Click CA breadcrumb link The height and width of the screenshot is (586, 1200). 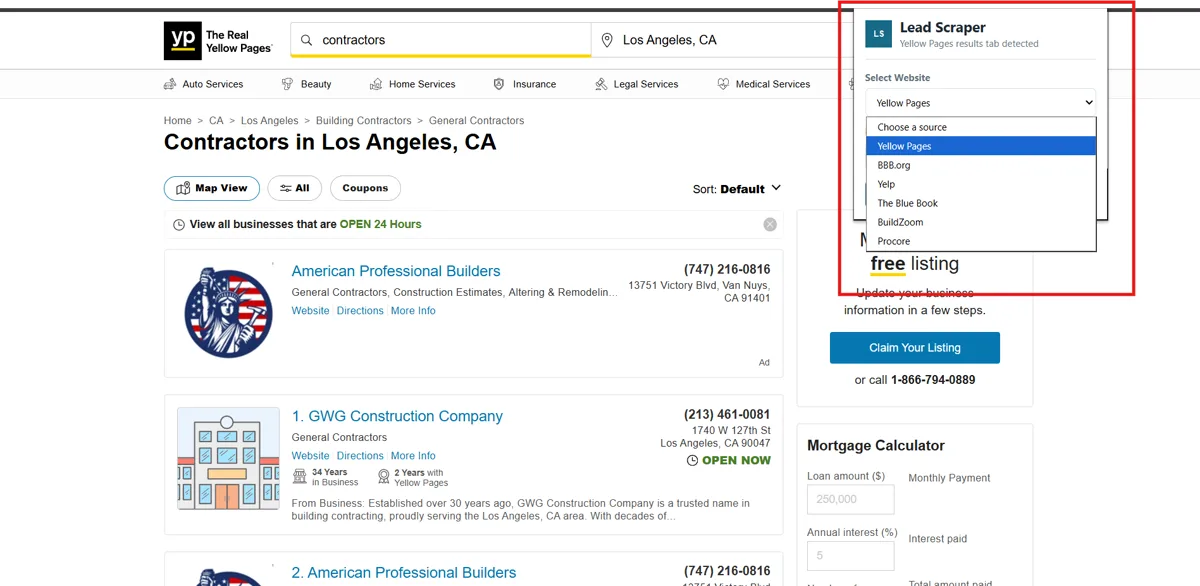tap(216, 121)
